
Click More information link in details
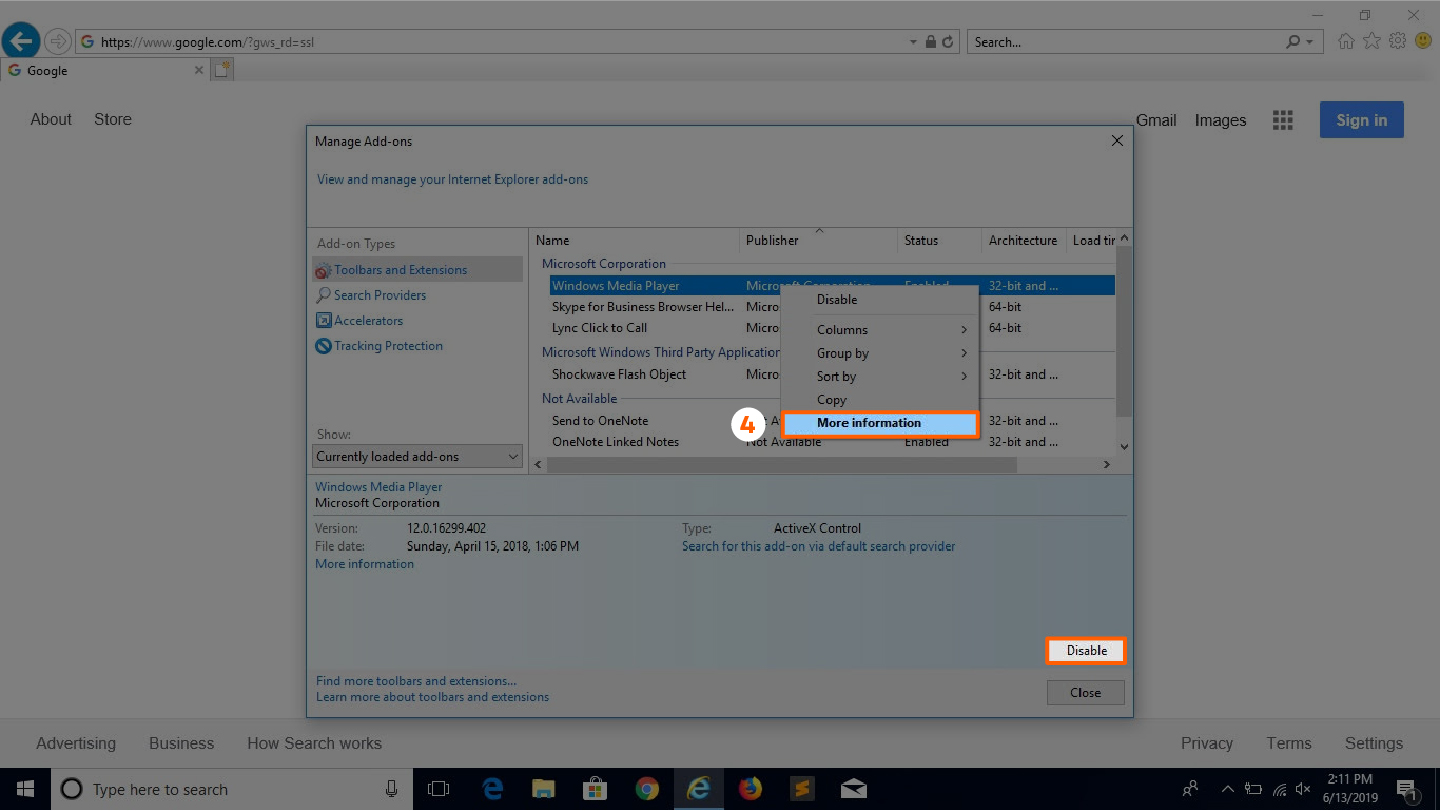pos(364,564)
